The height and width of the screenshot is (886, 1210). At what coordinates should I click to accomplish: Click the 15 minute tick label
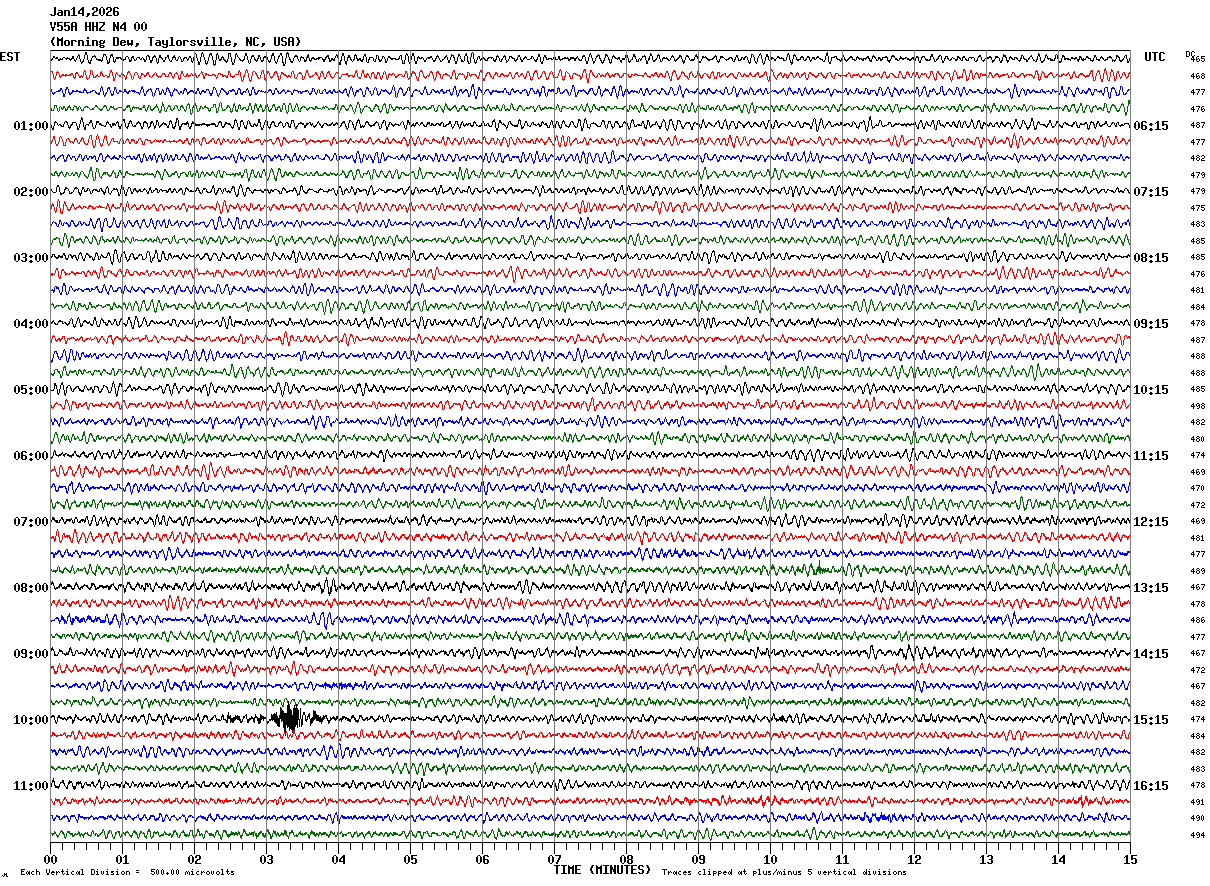(1130, 859)
